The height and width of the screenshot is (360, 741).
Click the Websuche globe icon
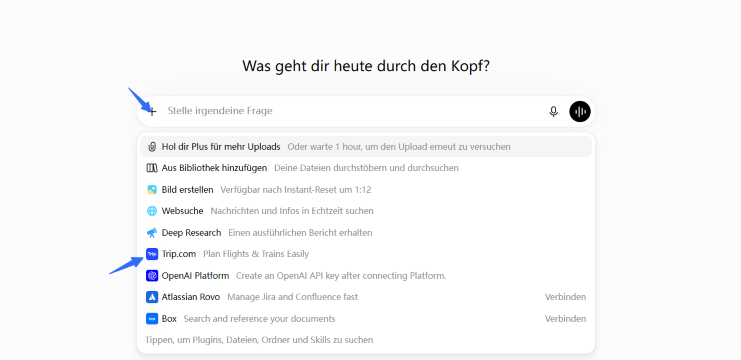click(x=152, y=211)
